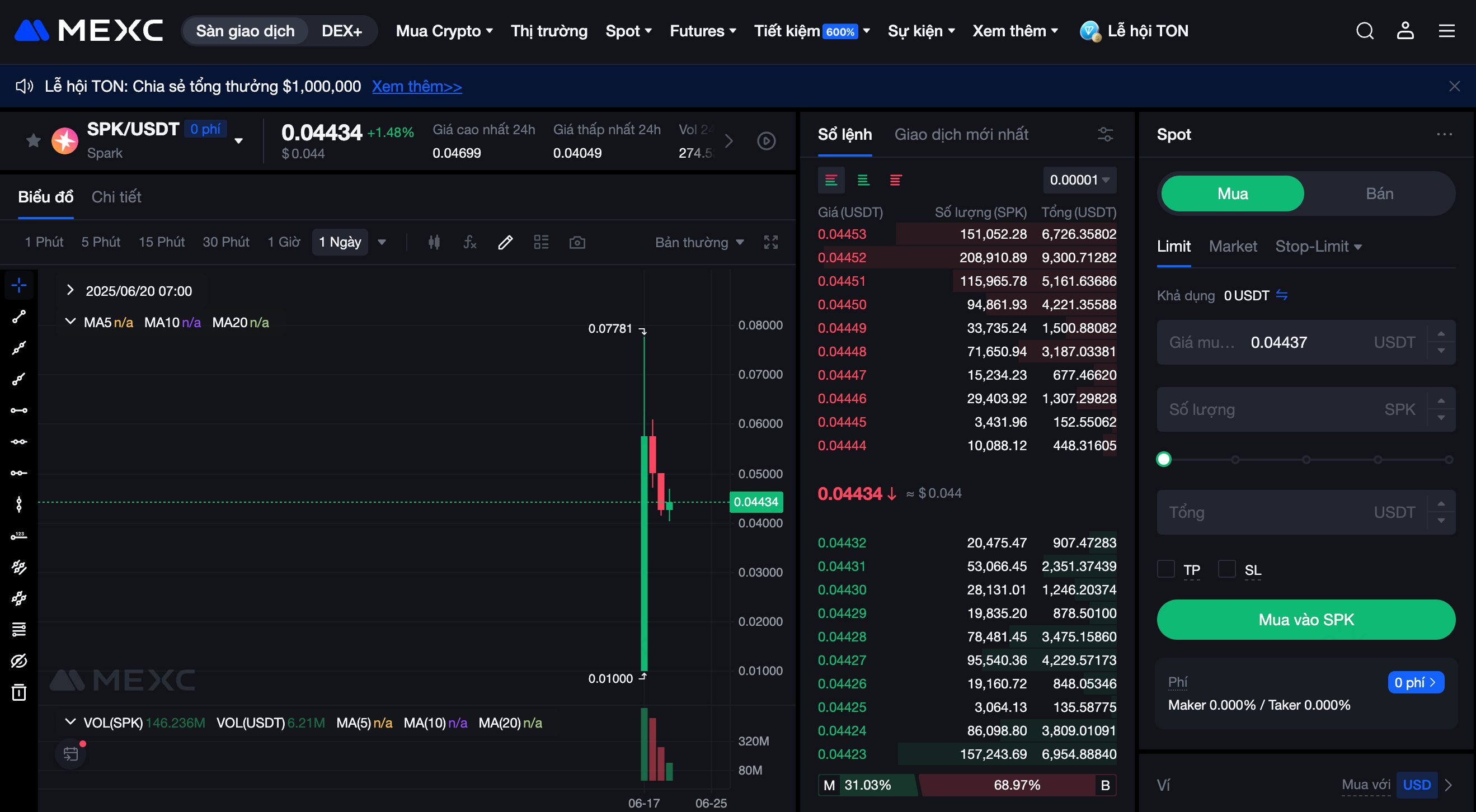Take a chart snapshot with camera icon
Image resolution: width=1476 pixels, height=812 pixels.
[577, 242]
